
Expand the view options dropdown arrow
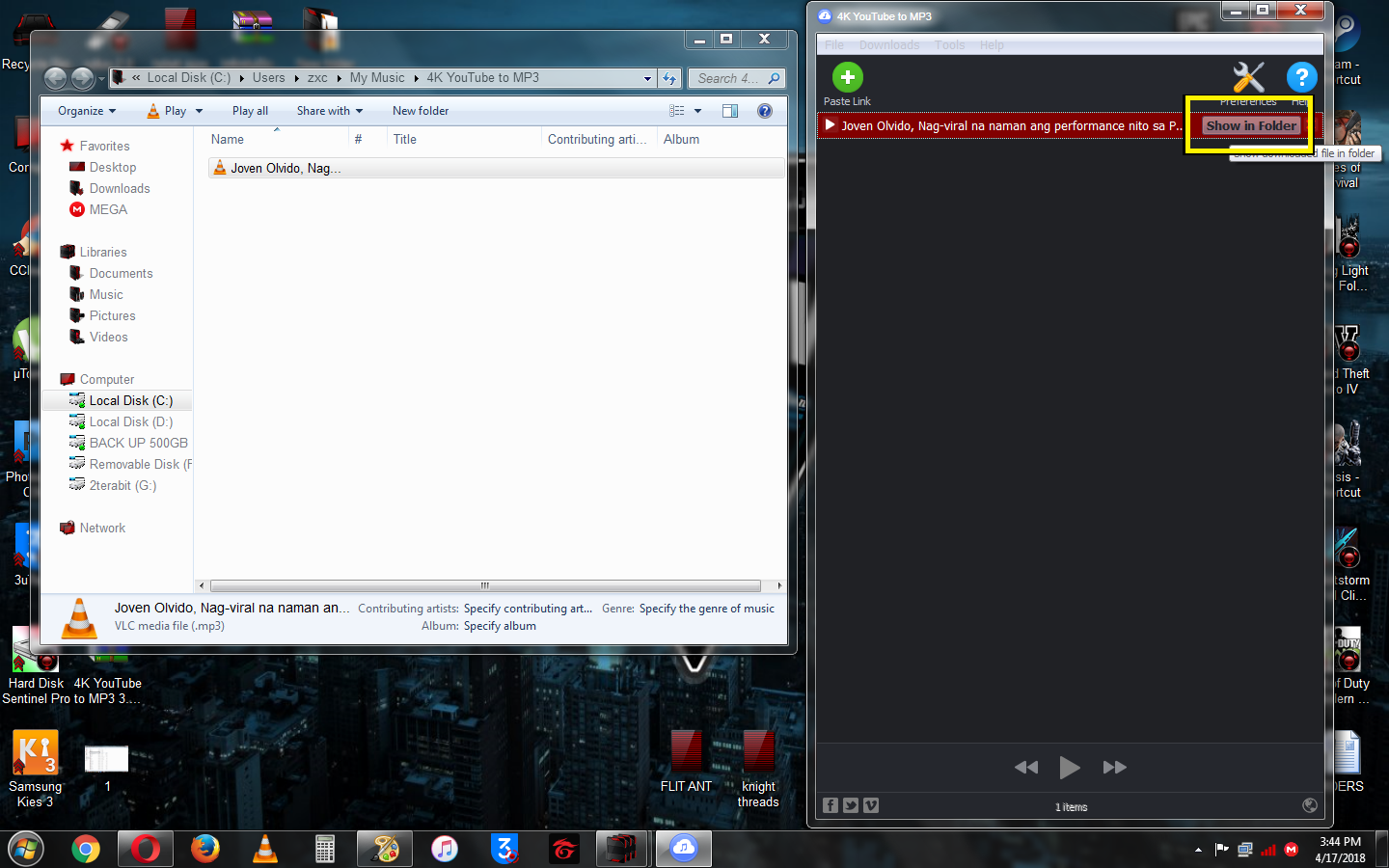click(697, 111)
